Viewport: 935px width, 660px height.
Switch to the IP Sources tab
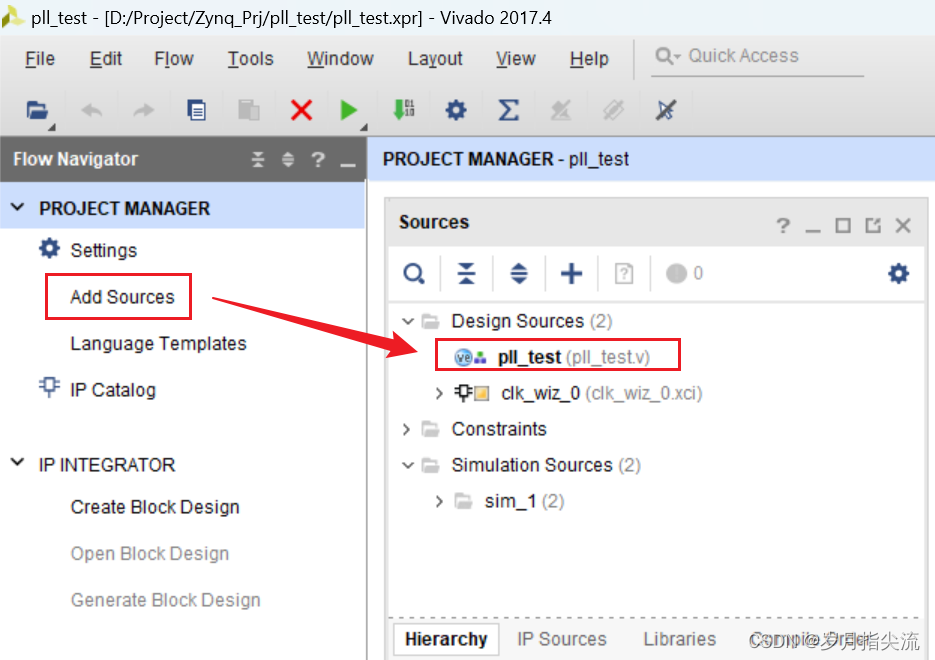(x=562, y=639)
